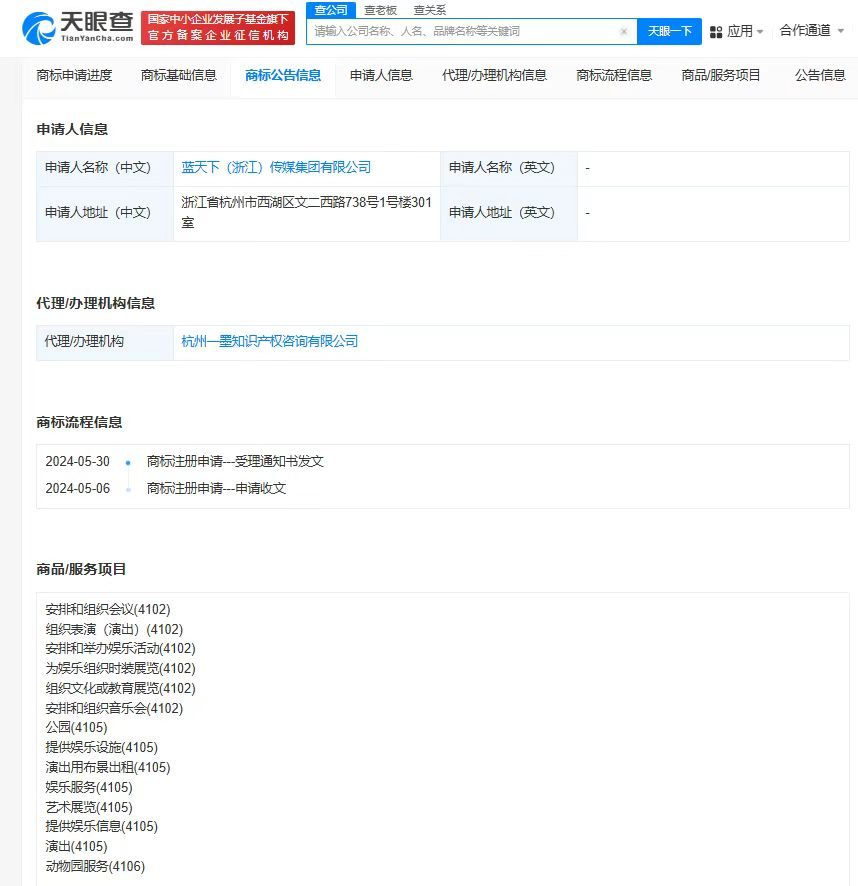Click the timeline dot beside 2024-05-06
The height and width of the screenshot is (886, 858).
click(x=129, y=488)
